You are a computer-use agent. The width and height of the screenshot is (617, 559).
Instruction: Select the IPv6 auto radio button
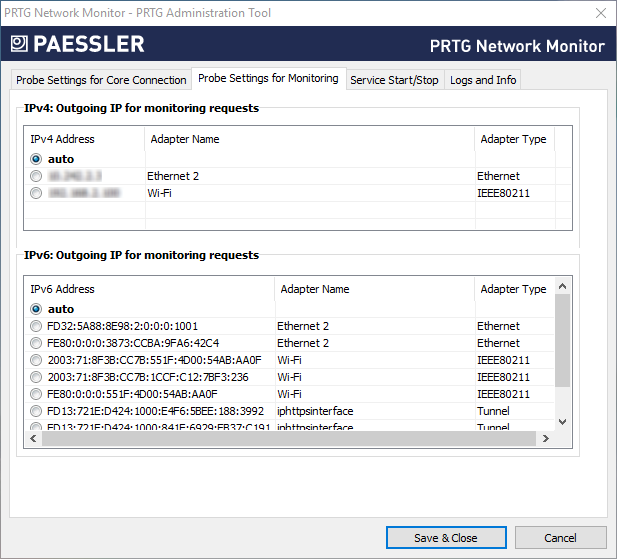37,309
